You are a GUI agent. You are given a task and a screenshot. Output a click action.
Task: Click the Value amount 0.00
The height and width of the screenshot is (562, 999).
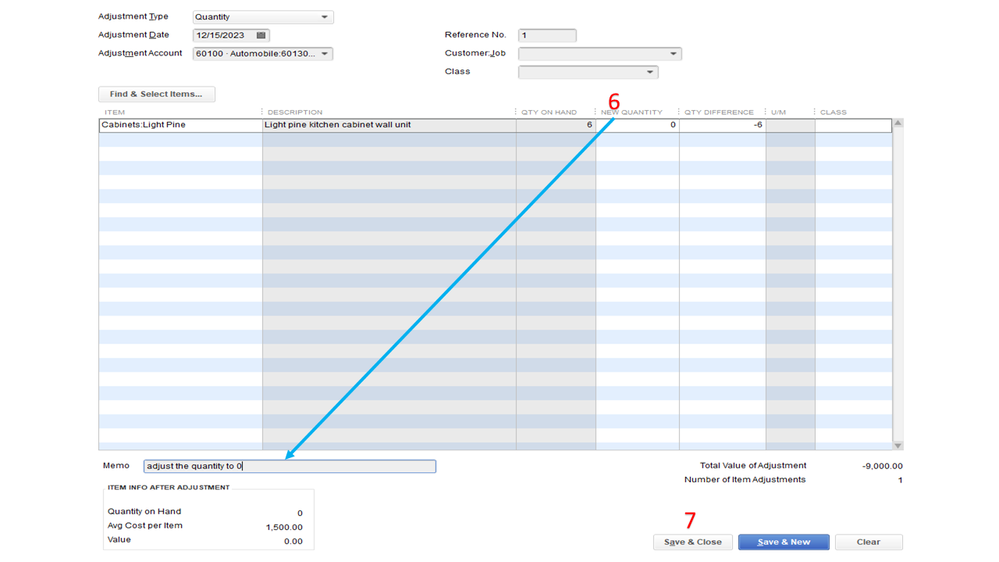pos(293,542)
